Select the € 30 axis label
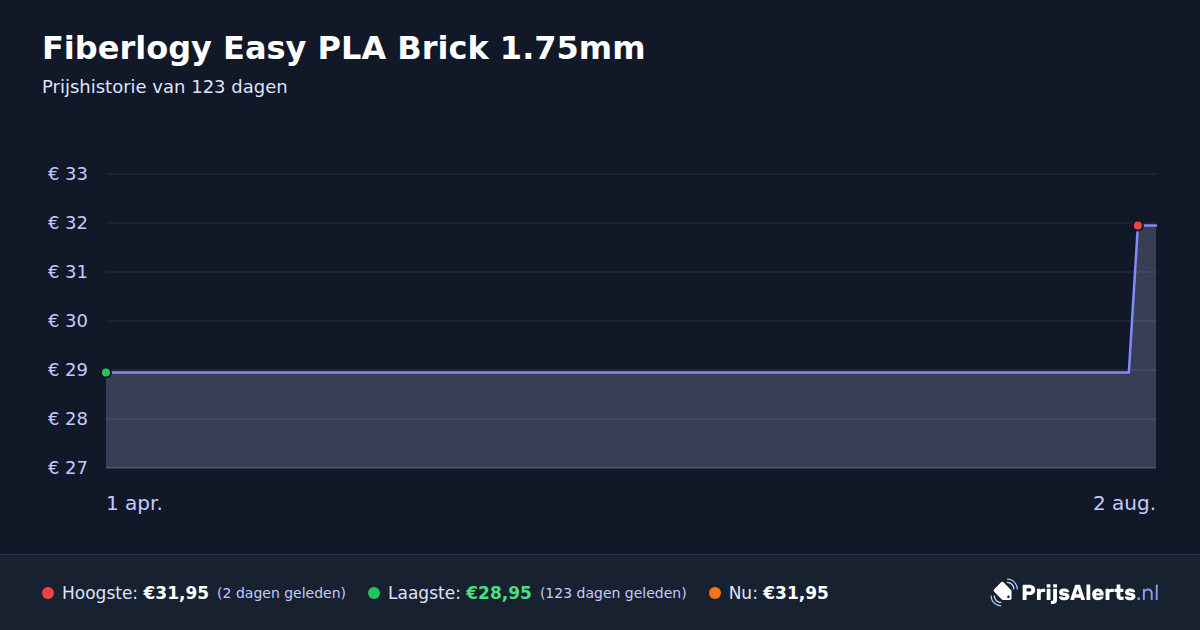The image size is (1200, 630). point(68,321)
